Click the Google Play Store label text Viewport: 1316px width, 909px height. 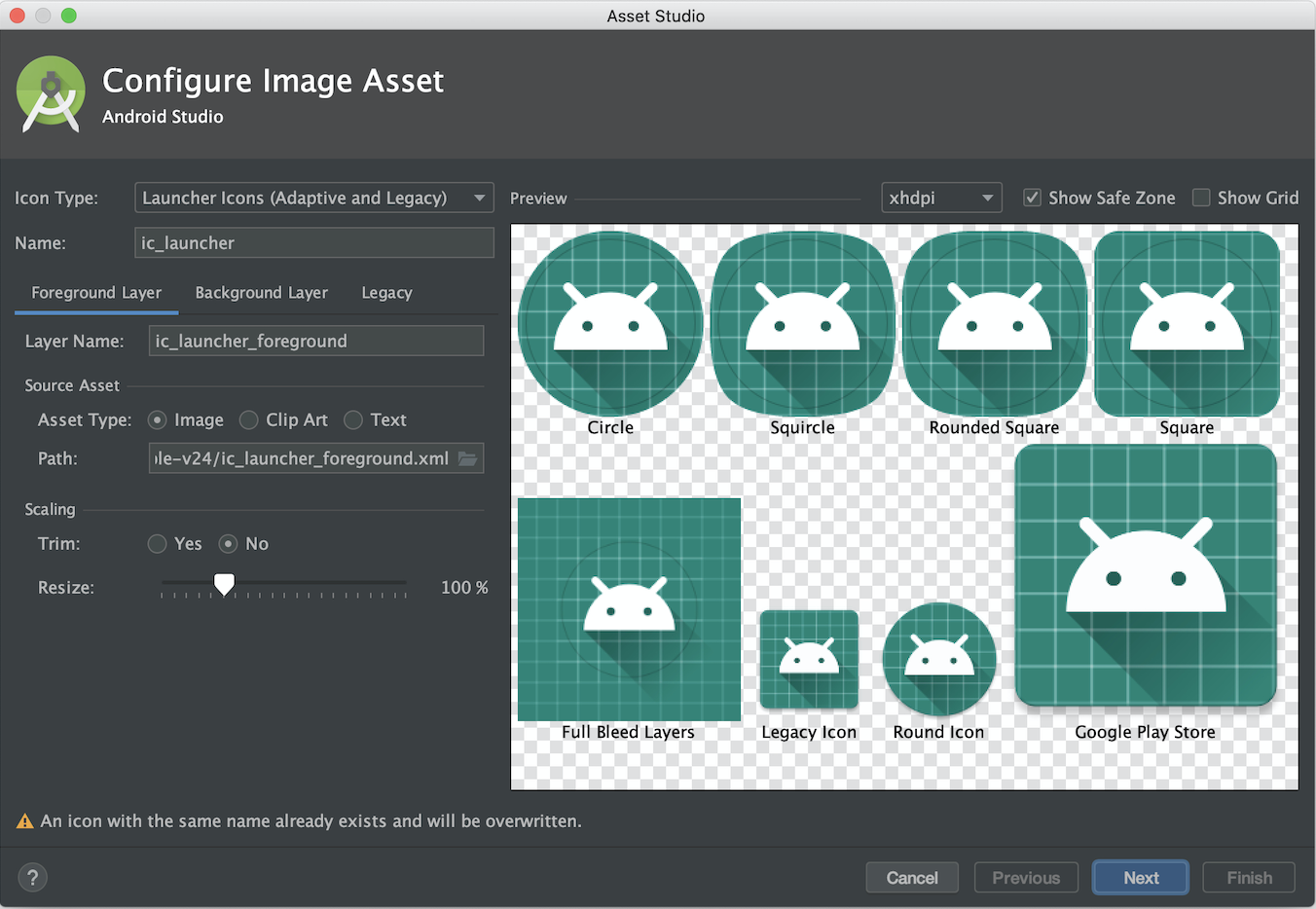click(x=1146, y=732)
